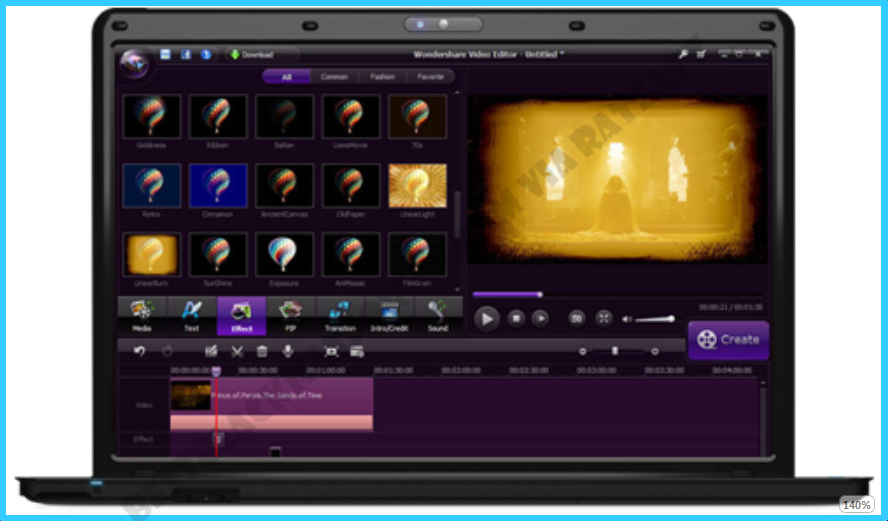This screenshot has width=888, height=521.
Task: Mute the preview speaker icon
Action: [x=626, y=319]
